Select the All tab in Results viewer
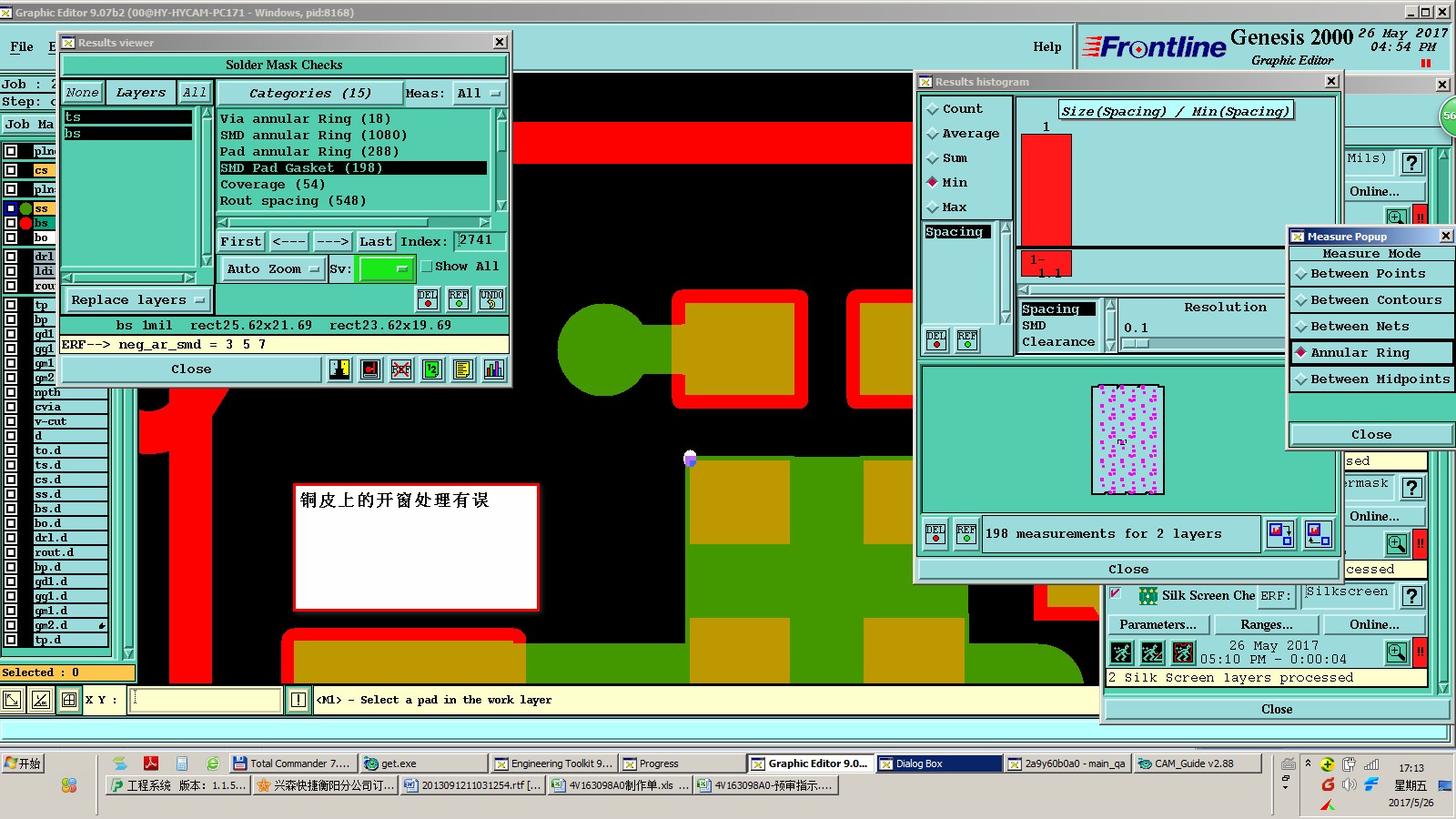The image size is (1456, 819). [x=195, y=93]
